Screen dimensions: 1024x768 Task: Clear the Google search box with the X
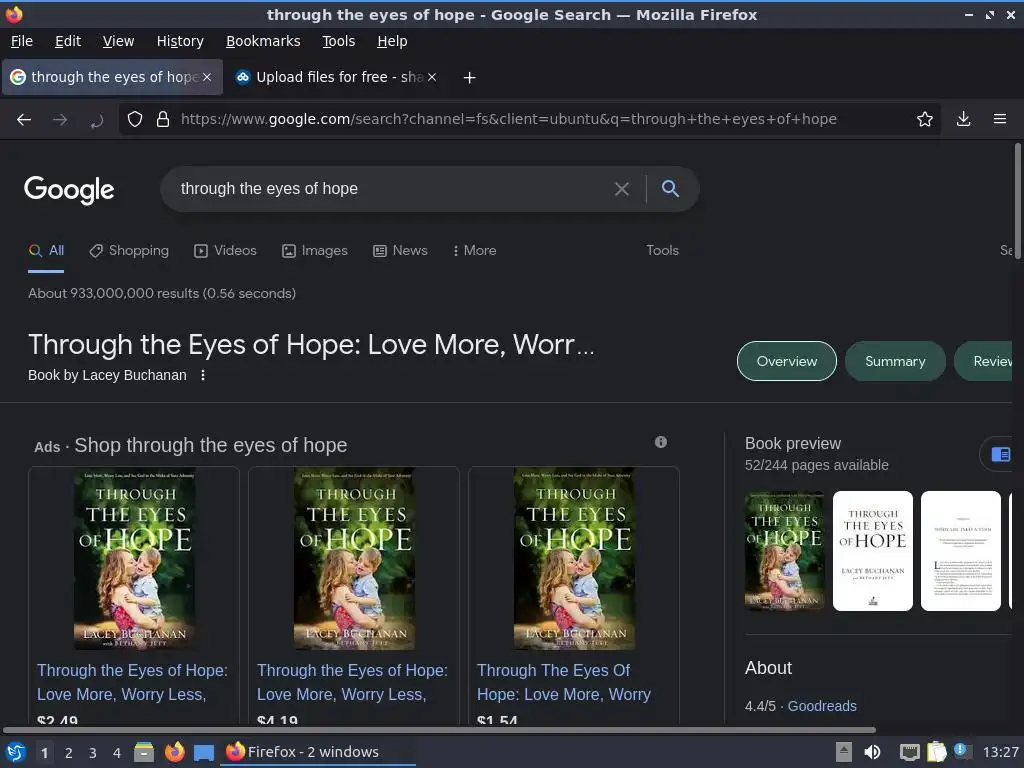(622, 189)
